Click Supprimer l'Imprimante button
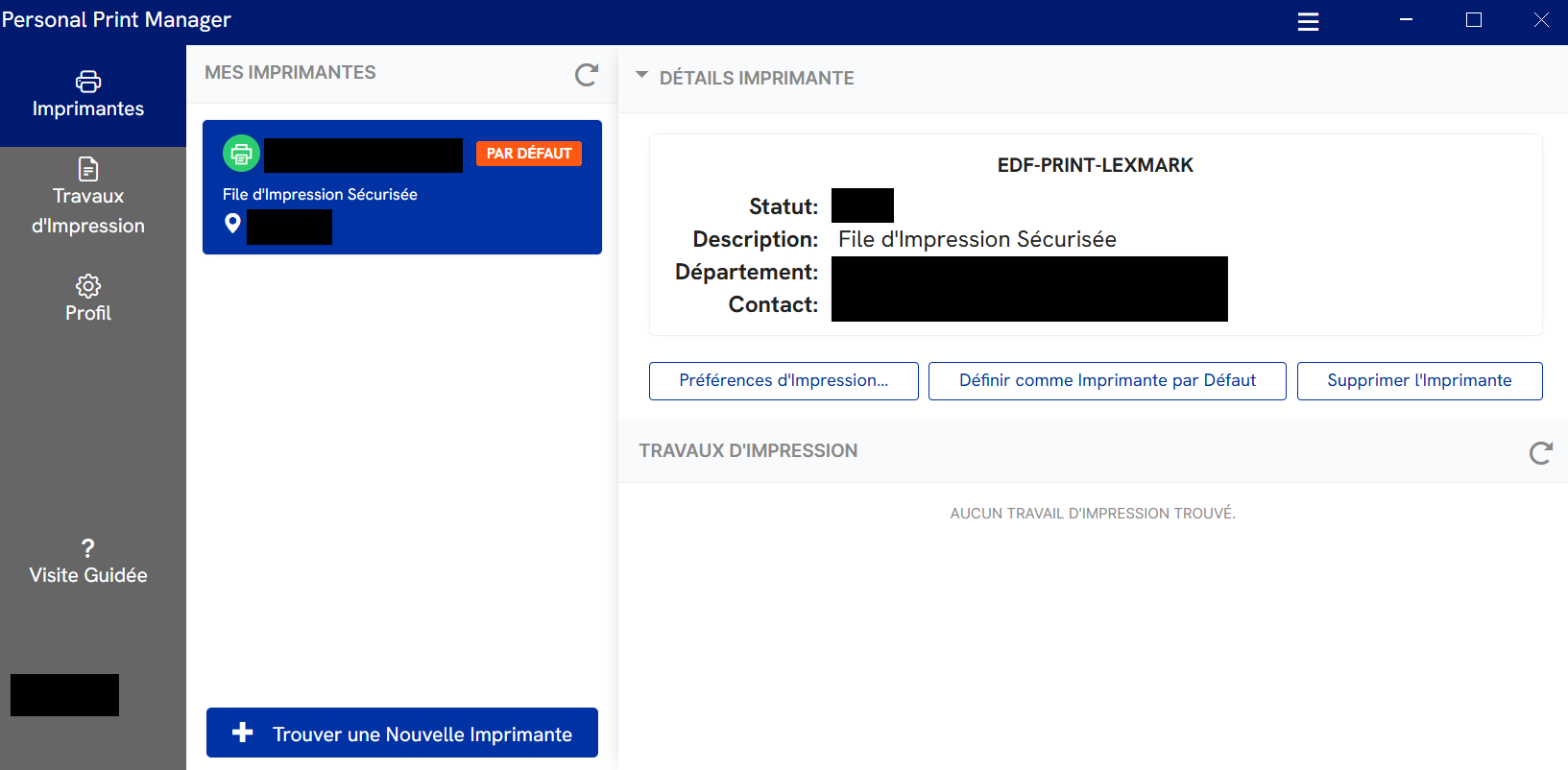This screenshot has height=770, width=1568. (1419, 381)
